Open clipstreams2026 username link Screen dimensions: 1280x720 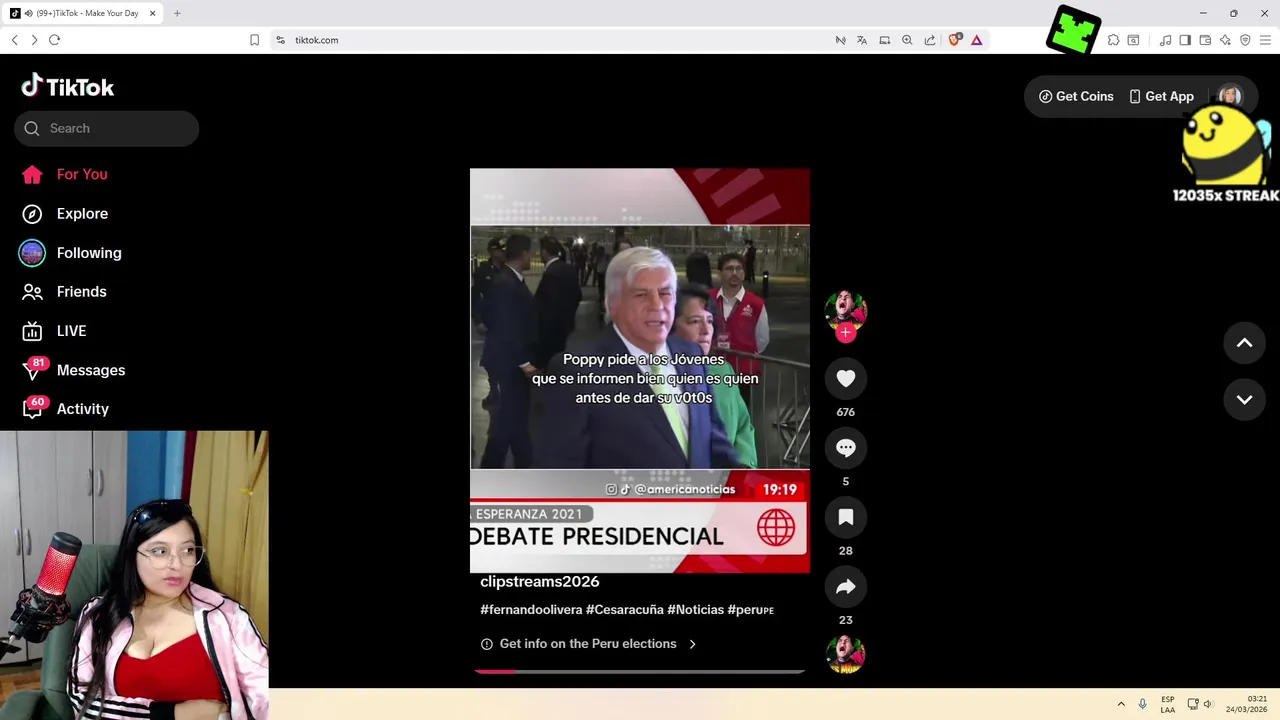coord(540,582)
